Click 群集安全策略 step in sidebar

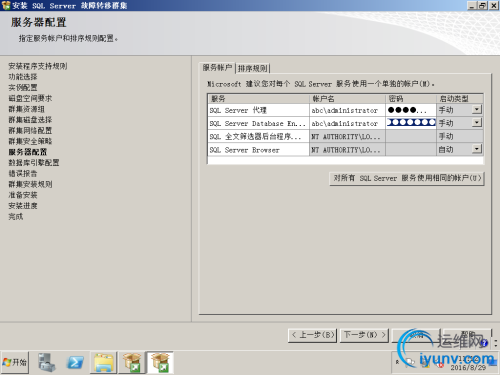[x=30, y=141]
